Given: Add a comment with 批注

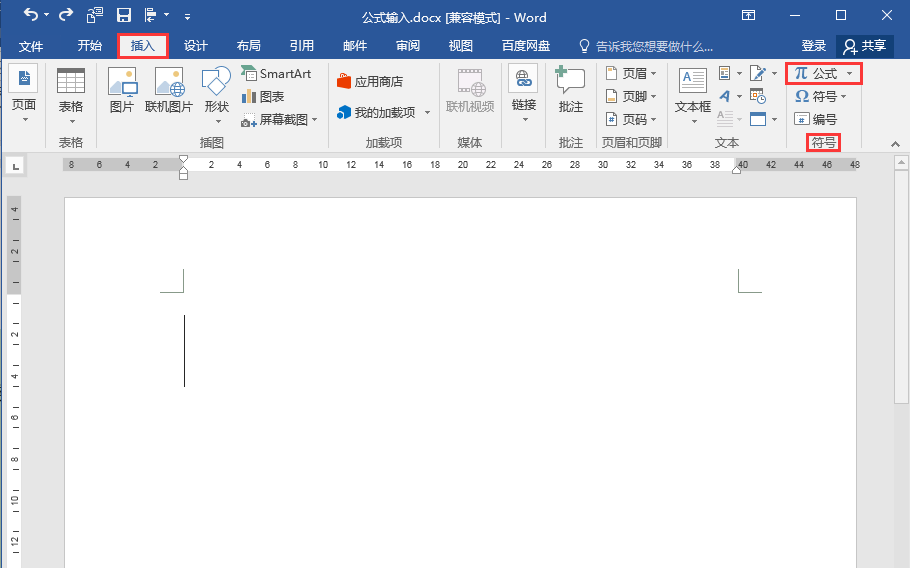Looking at the screenshot, I should pos(570,90).
